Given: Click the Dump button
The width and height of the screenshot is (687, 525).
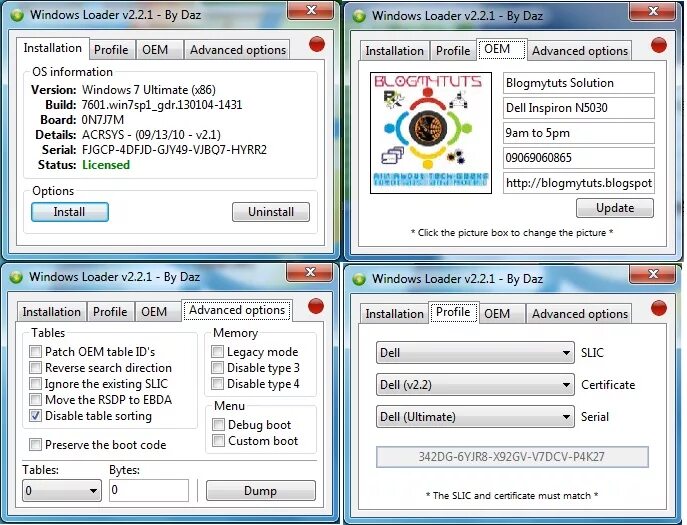Looking at the screenshot, I should [261, 490].
